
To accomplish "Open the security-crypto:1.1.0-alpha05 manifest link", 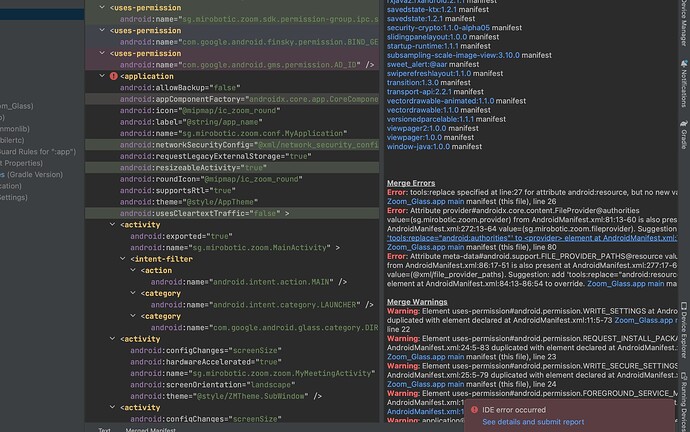I will [438, 28].
